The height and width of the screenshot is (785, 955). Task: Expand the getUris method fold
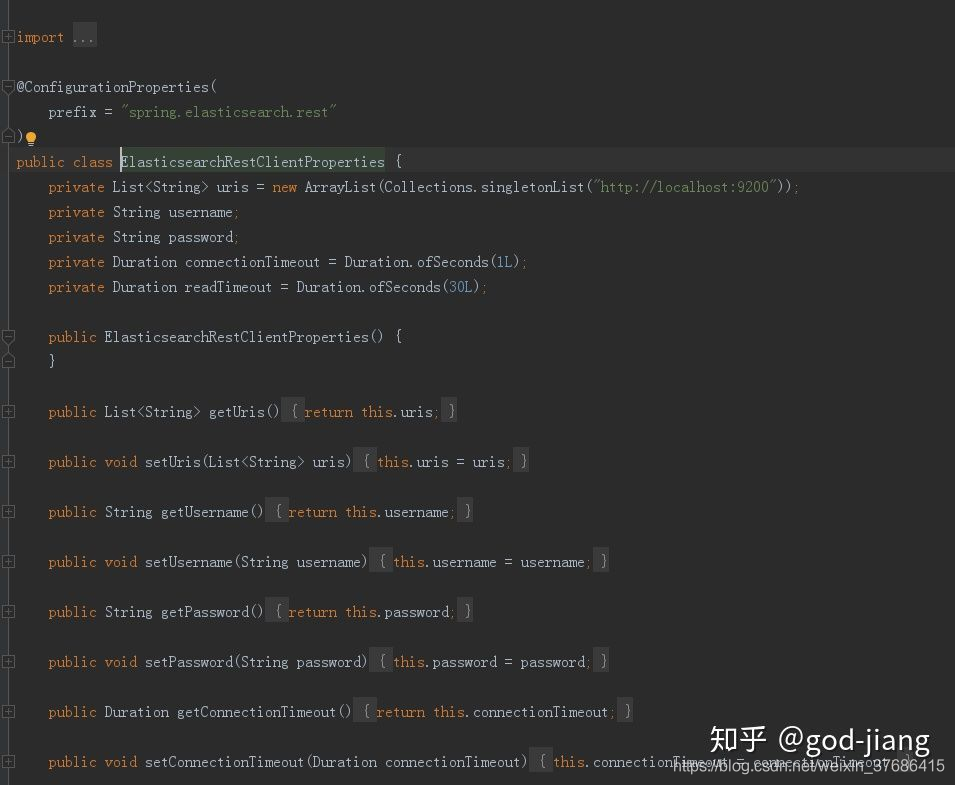coord(8,412)
